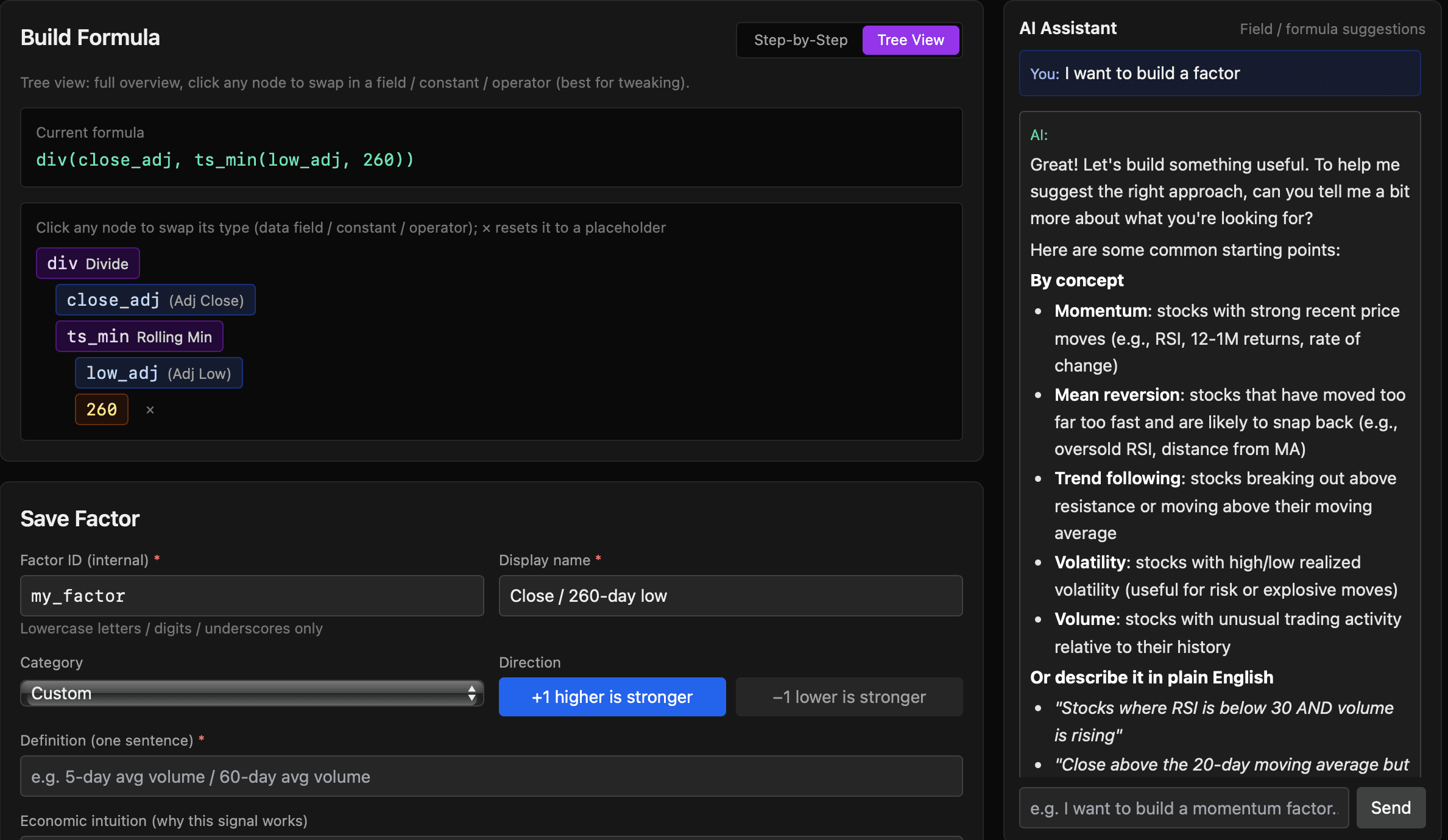Choose +1 higher is stronger direction

click(x=612, y=697)
